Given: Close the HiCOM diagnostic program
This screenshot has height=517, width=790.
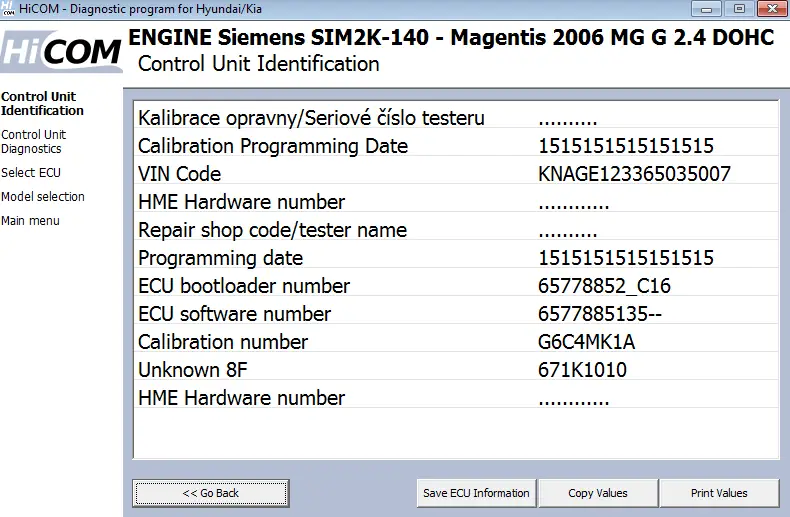Looking at the screenshot, I should pyautogui.click(x=772, y=9).
